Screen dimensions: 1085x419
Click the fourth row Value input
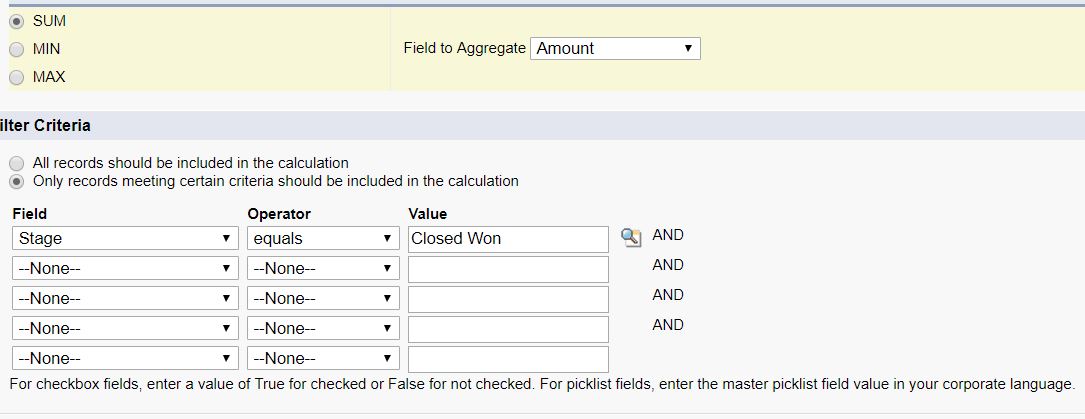pyautogui.click(x=508, y=329)
